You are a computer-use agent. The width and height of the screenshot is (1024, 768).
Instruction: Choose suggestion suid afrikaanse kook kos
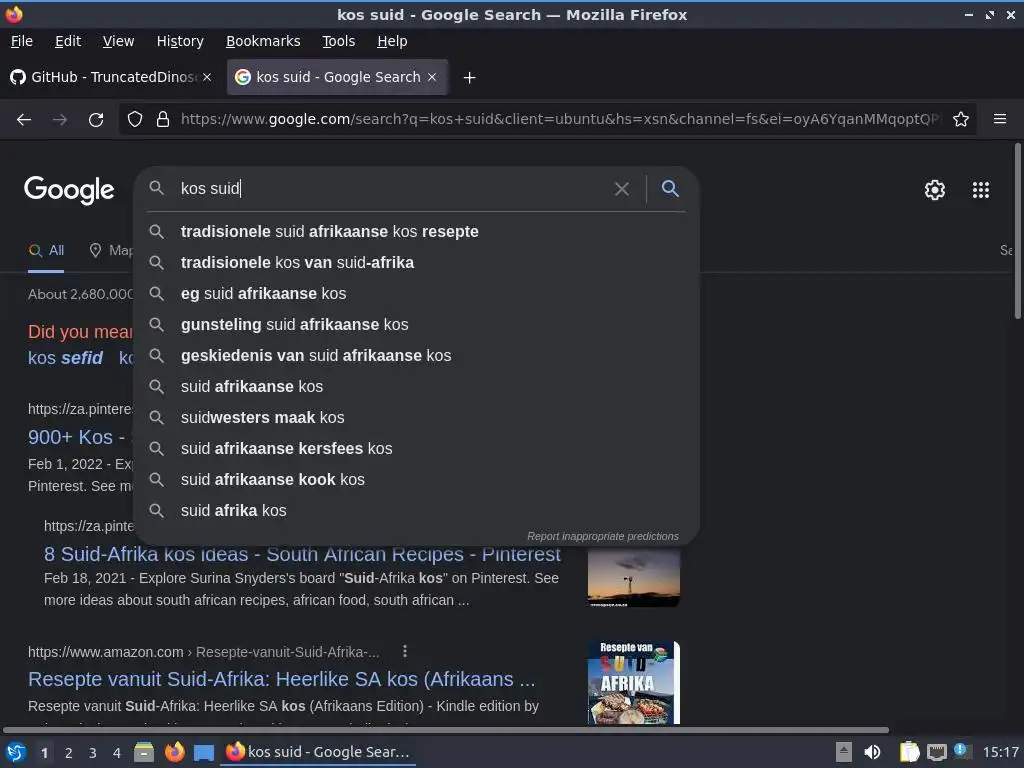417,480
